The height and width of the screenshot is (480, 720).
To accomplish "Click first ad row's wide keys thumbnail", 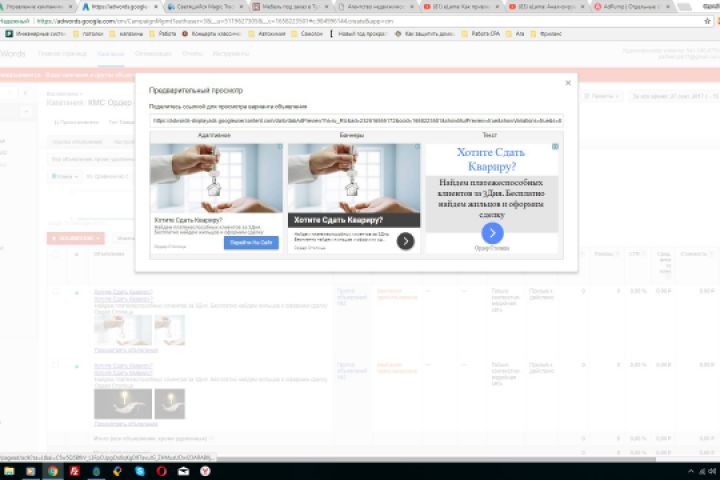I will pyautogui.click(x=123, y=330).
